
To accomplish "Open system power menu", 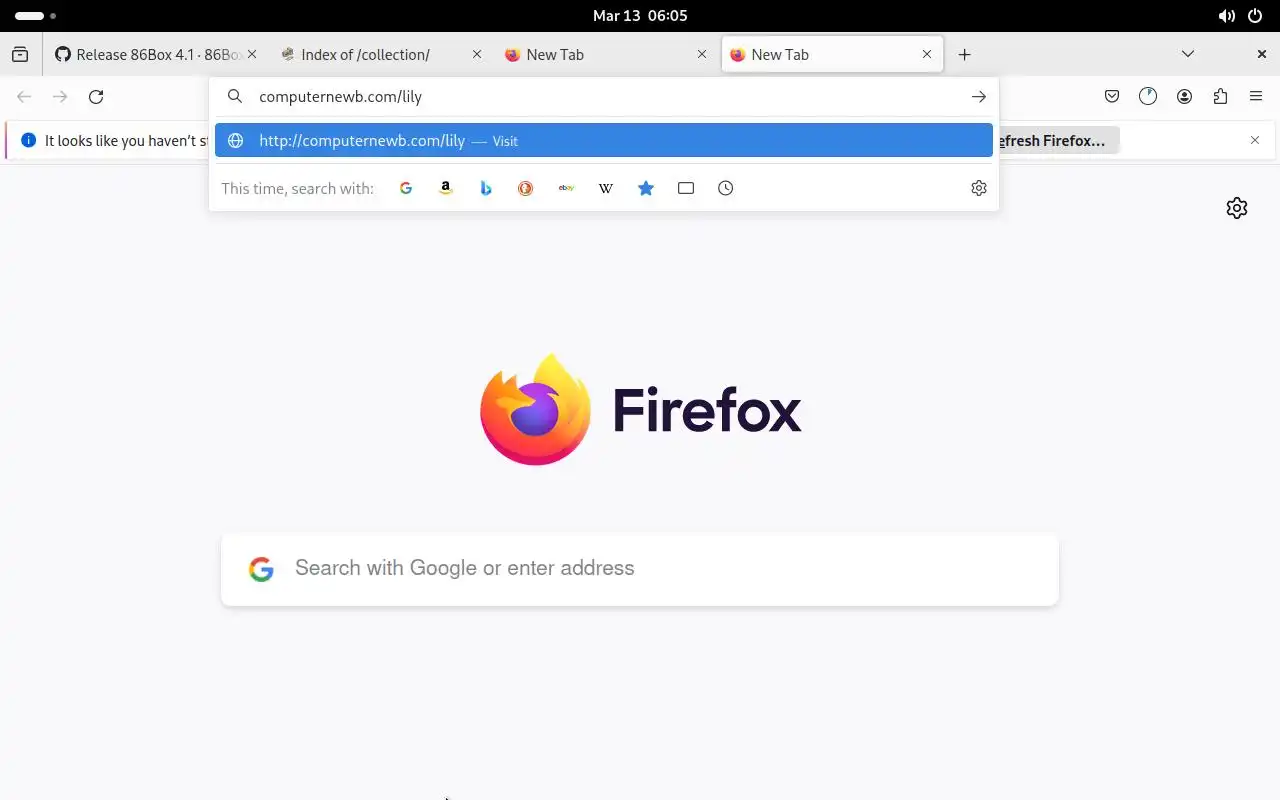I will click(1256, 16).
